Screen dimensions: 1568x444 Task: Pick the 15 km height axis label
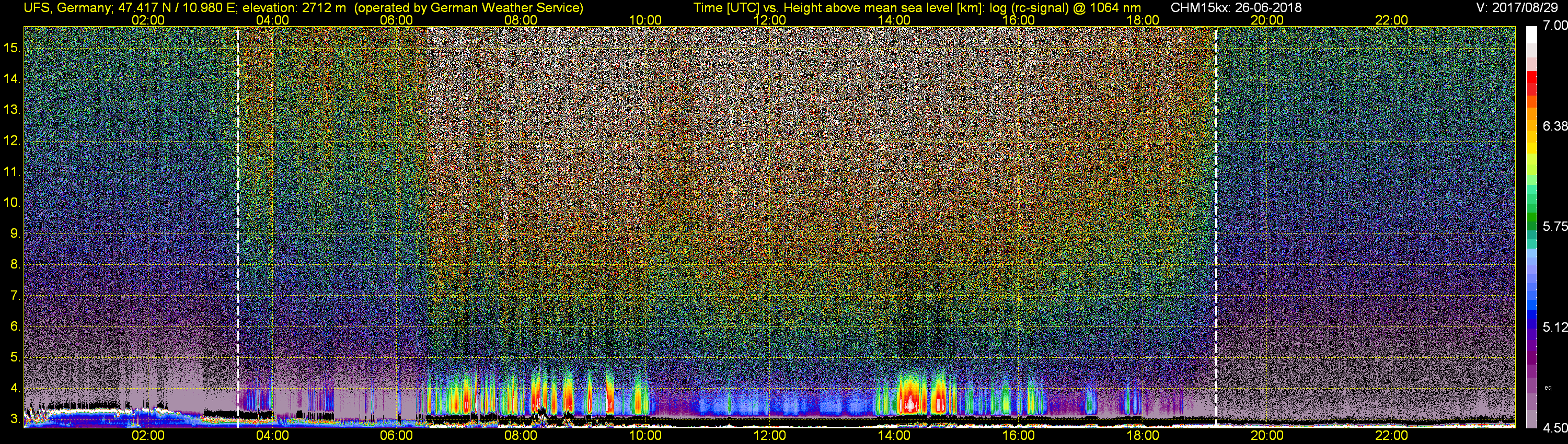click(x=12, y=48)
